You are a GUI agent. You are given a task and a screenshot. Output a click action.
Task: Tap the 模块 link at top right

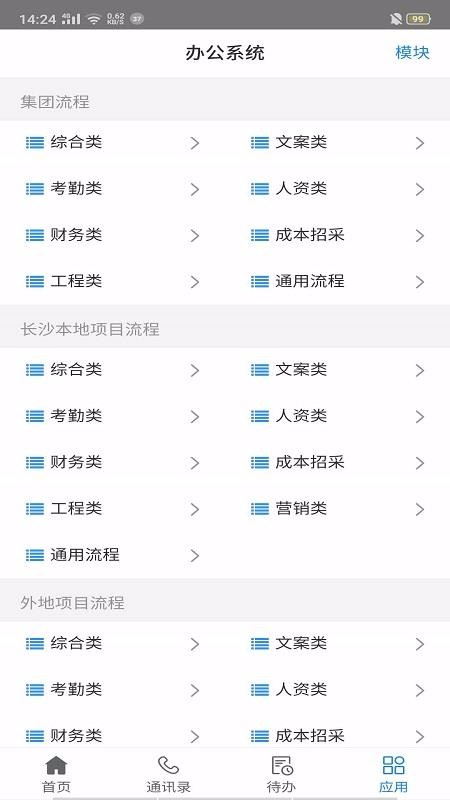click(x=412, y=53)
